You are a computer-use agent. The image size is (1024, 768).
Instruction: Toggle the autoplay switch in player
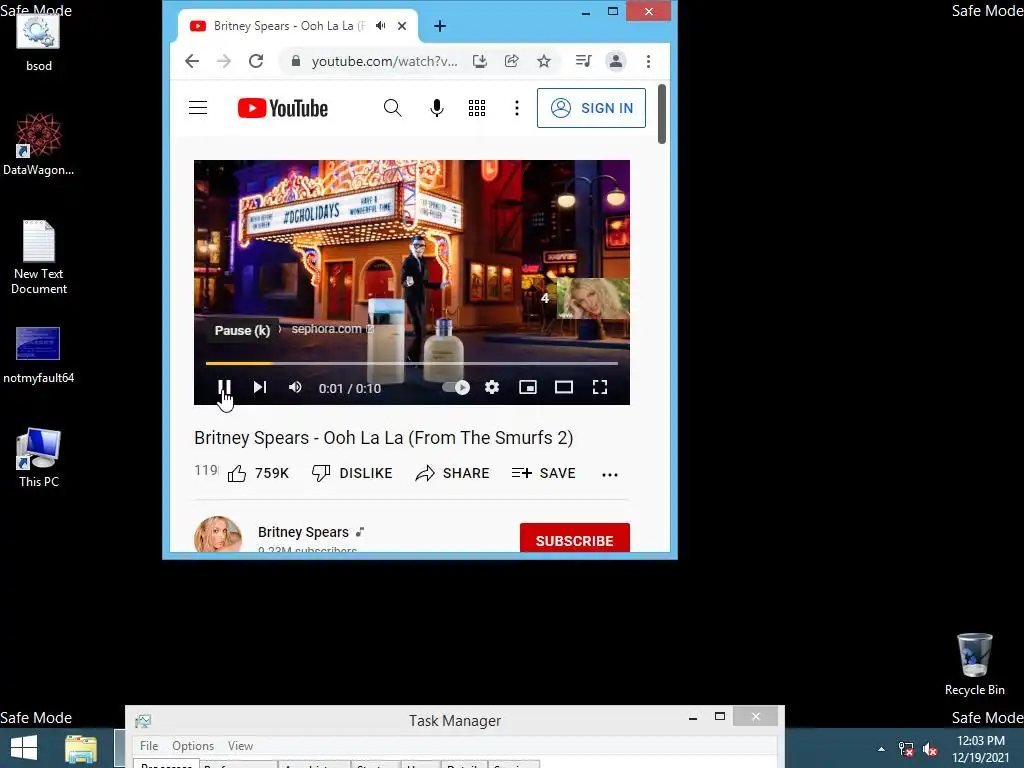point(456,387)
